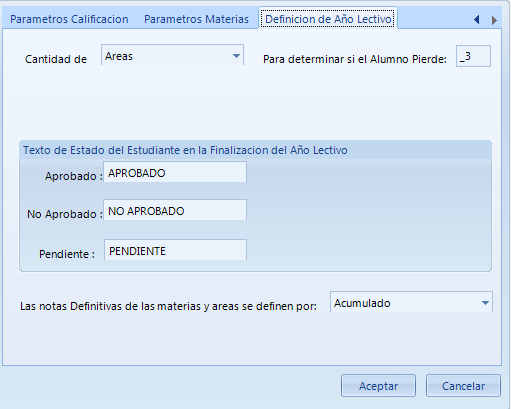Screen dimensions: 511x409
Task: Select the Definicion de Año Lectivo tab
Action: click(328, 19)
